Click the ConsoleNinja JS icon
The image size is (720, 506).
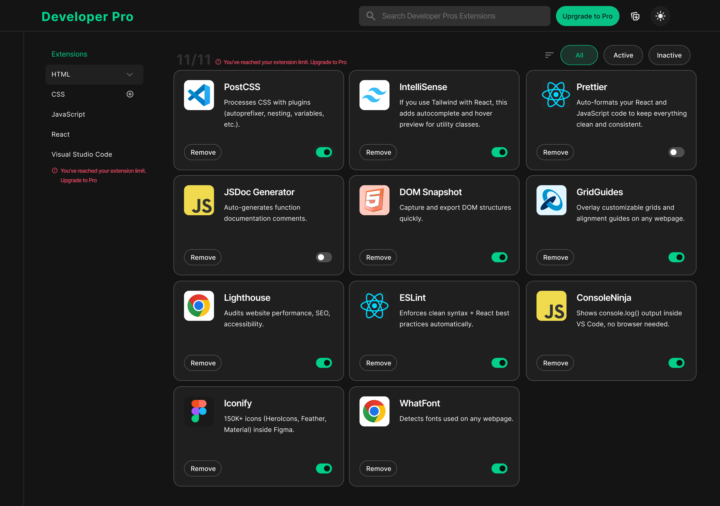(551, 306)
